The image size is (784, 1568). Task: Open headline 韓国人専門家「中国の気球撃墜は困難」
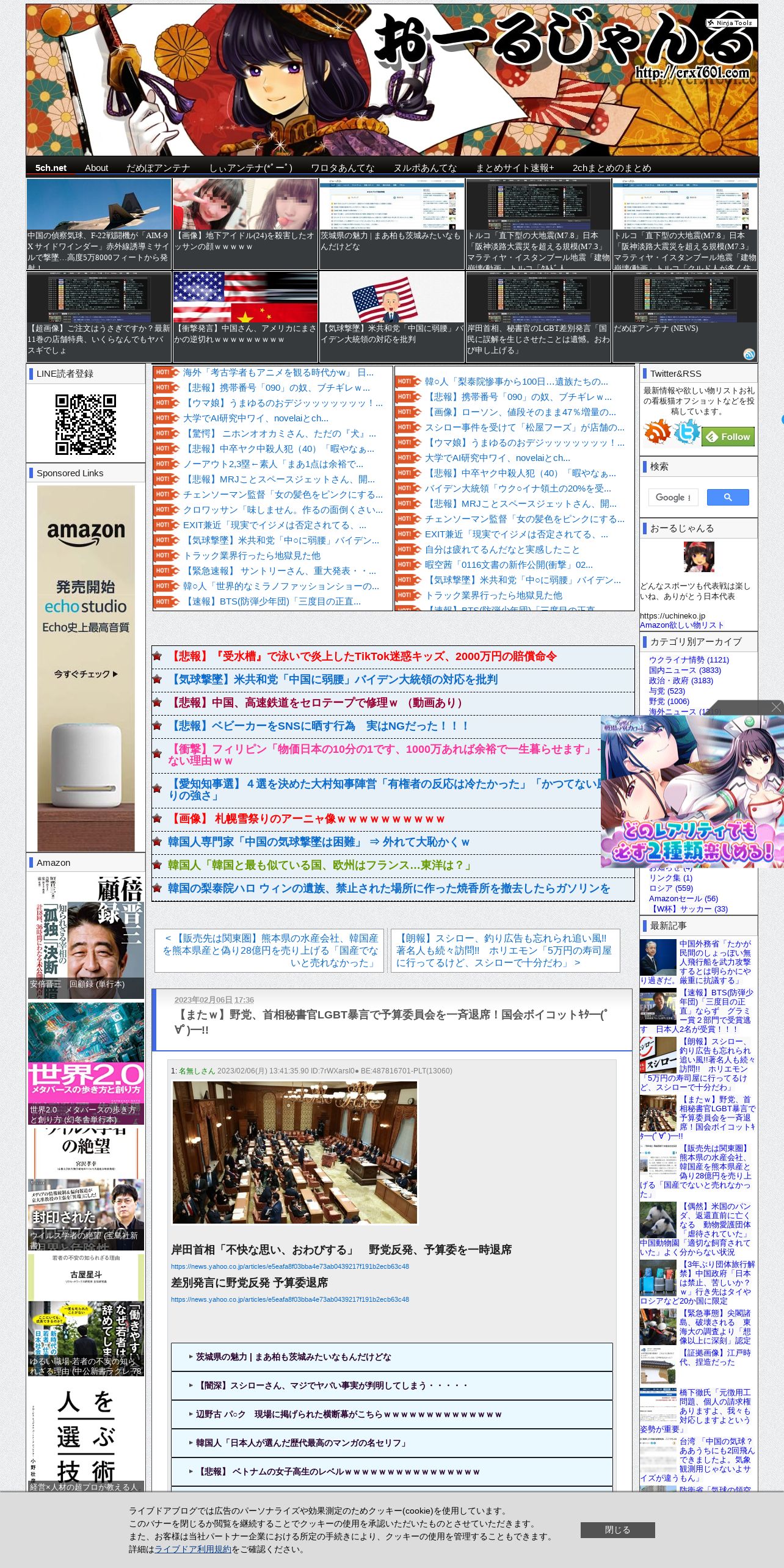pos(319,841)
